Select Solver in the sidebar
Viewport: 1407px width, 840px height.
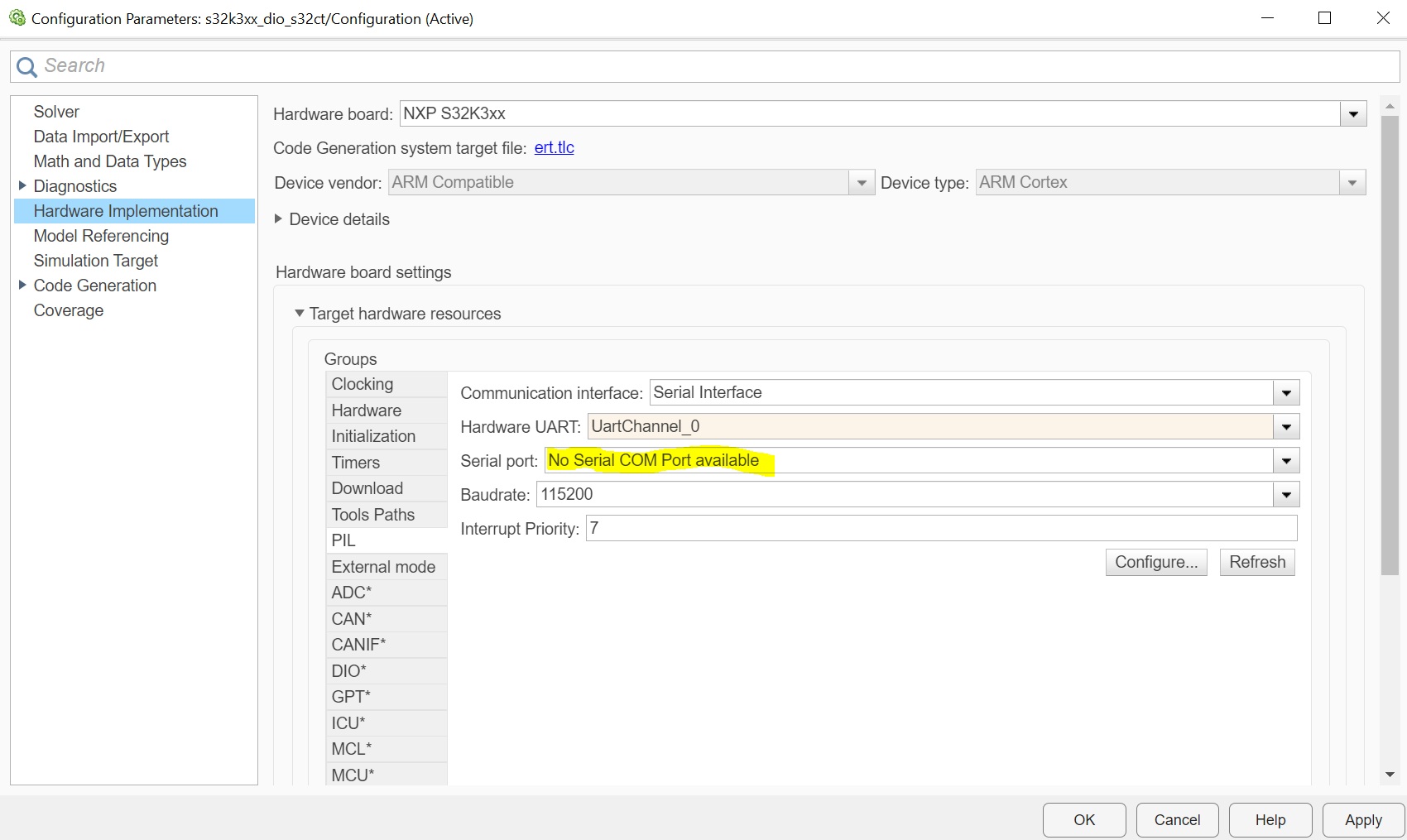coord(56,111)
